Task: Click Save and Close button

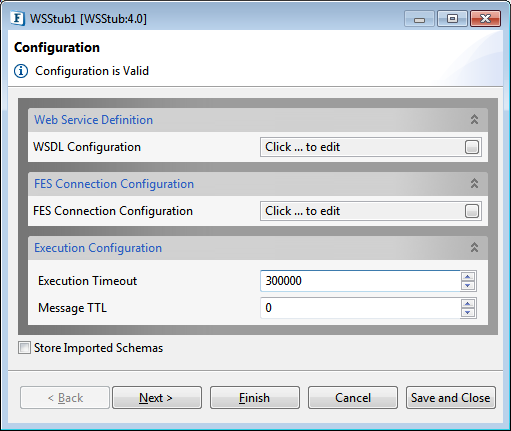Action: click(451, 398)
